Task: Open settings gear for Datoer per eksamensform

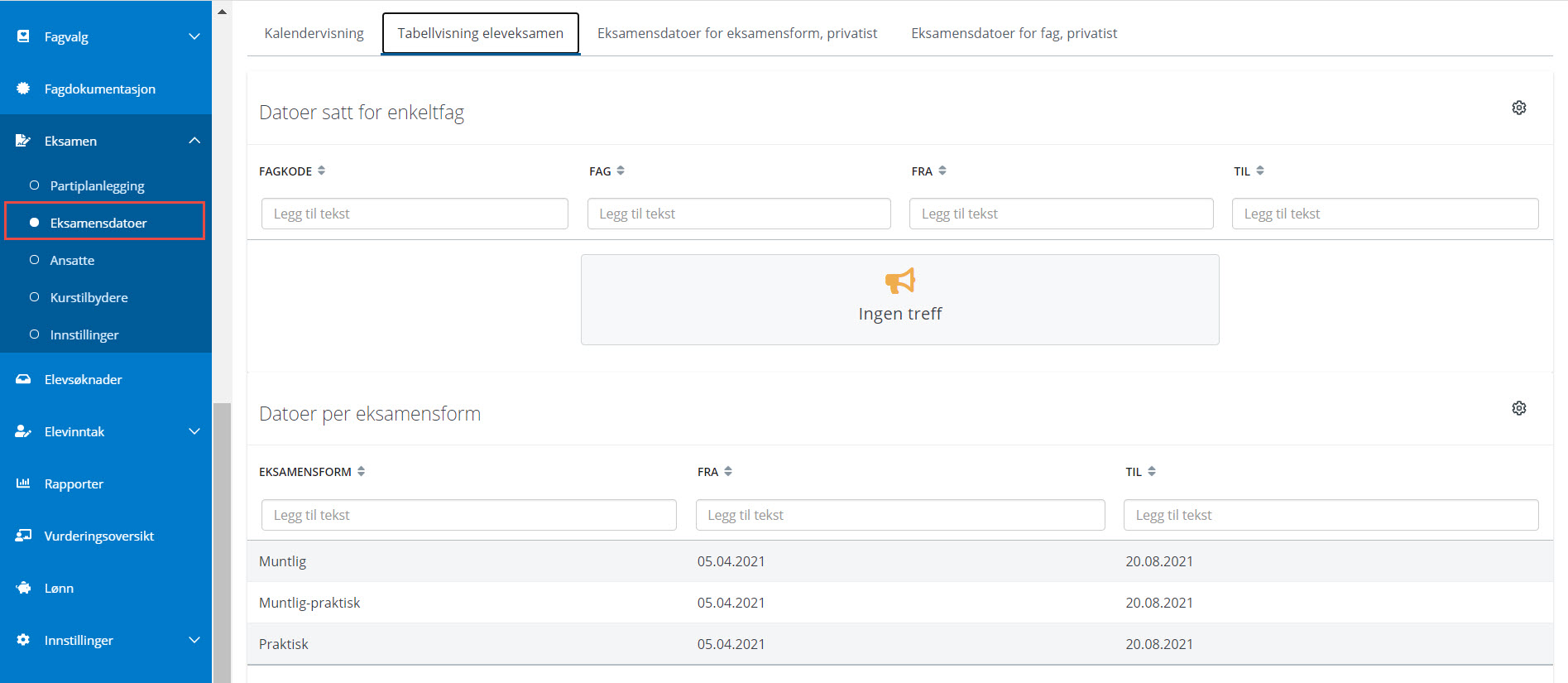Action: point(1519,408)
